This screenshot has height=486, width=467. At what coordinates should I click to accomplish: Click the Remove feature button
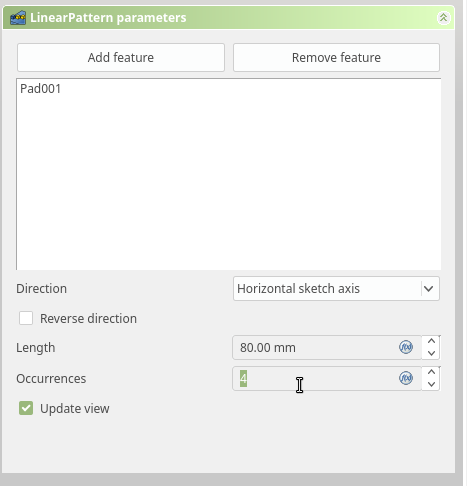point(336,57)
